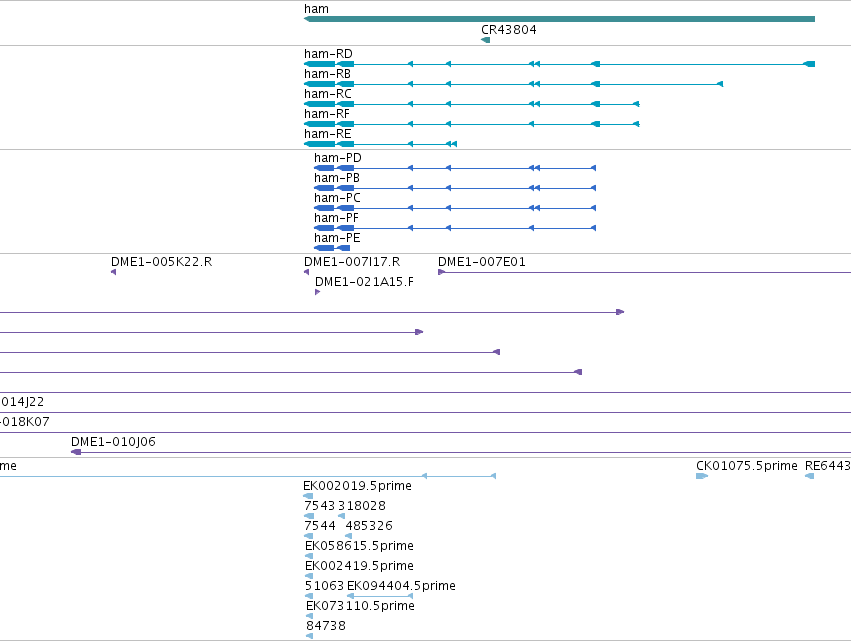Select the ham-PD protein label

[338, 158]
